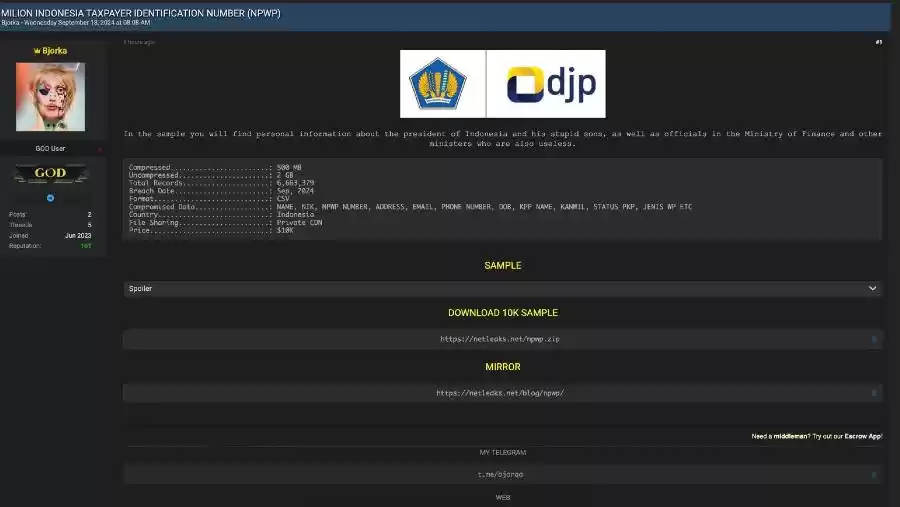Click the poster's avatar picture
The width and height of the screenshot is (900, 507).
point(50,97)
